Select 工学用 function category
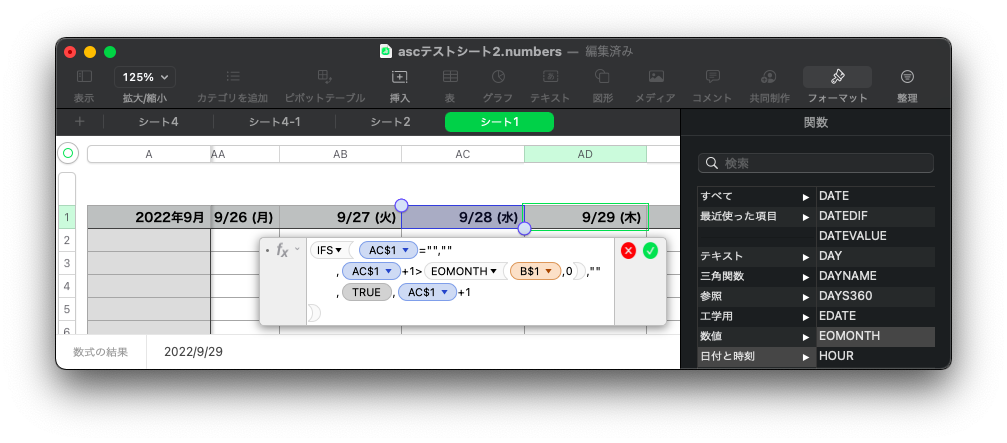1007x443 pixels. pyautogui.click(x=757, y=316)
